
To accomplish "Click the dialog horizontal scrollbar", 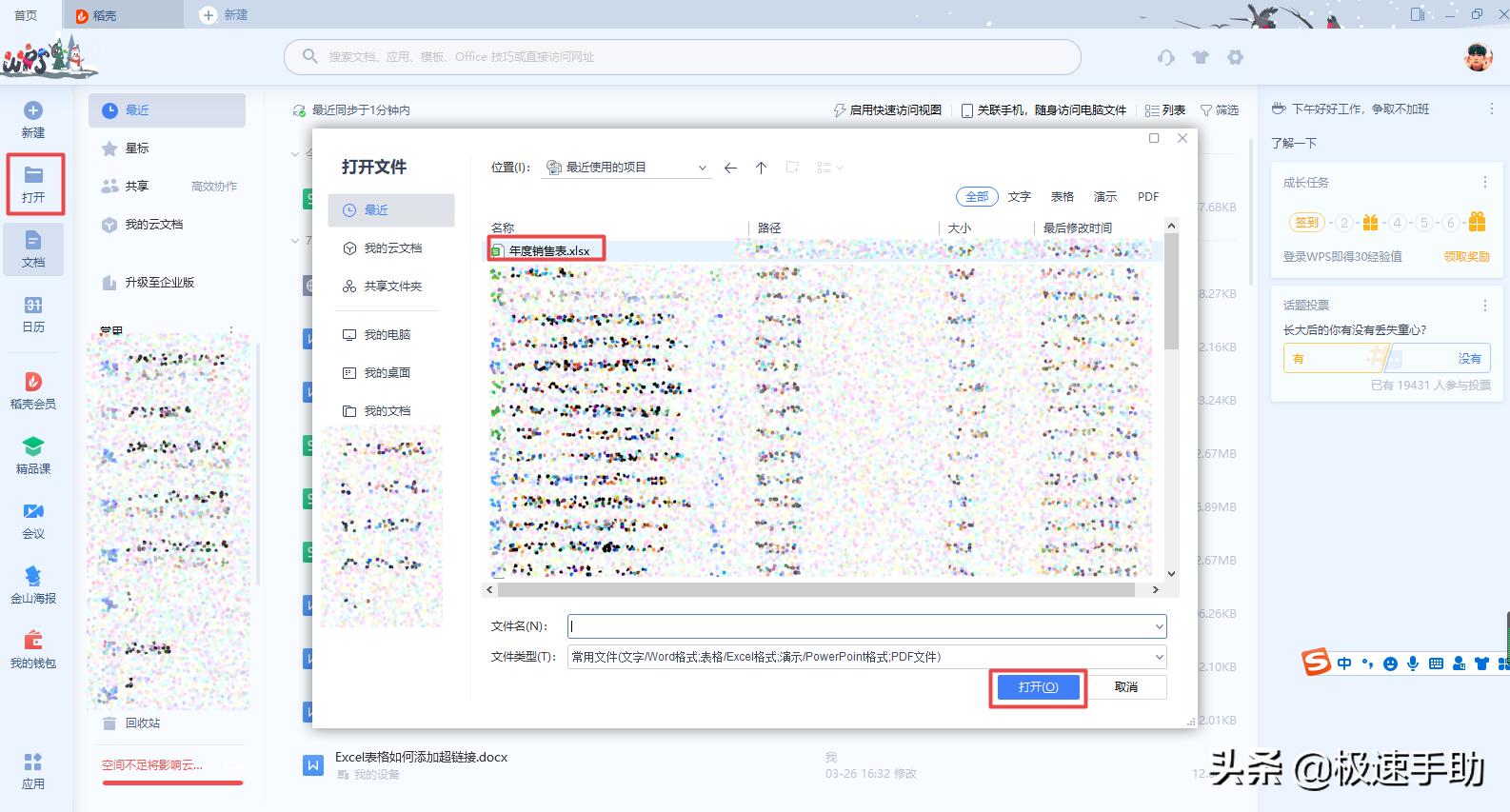I will point(815,590).
